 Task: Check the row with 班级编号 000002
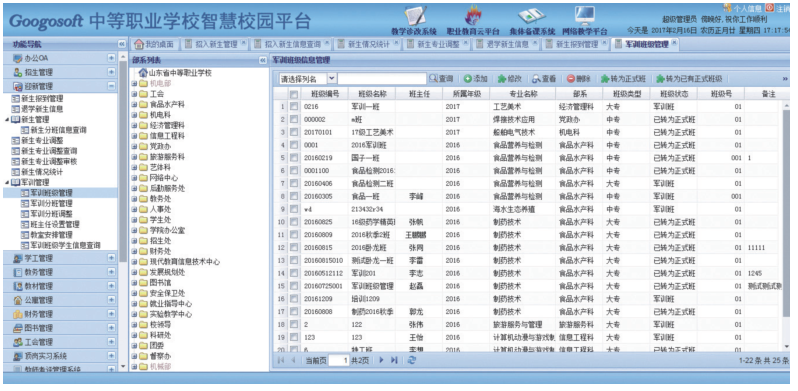click(x=294, y=120)
